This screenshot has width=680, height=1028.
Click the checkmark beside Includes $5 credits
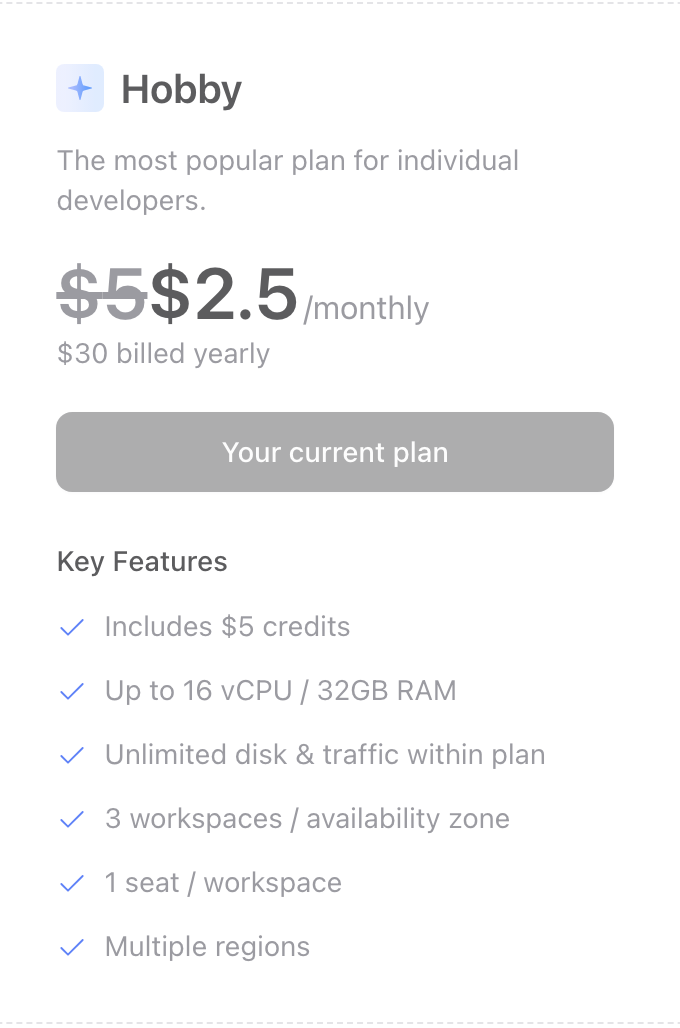[x=71, y=627]
